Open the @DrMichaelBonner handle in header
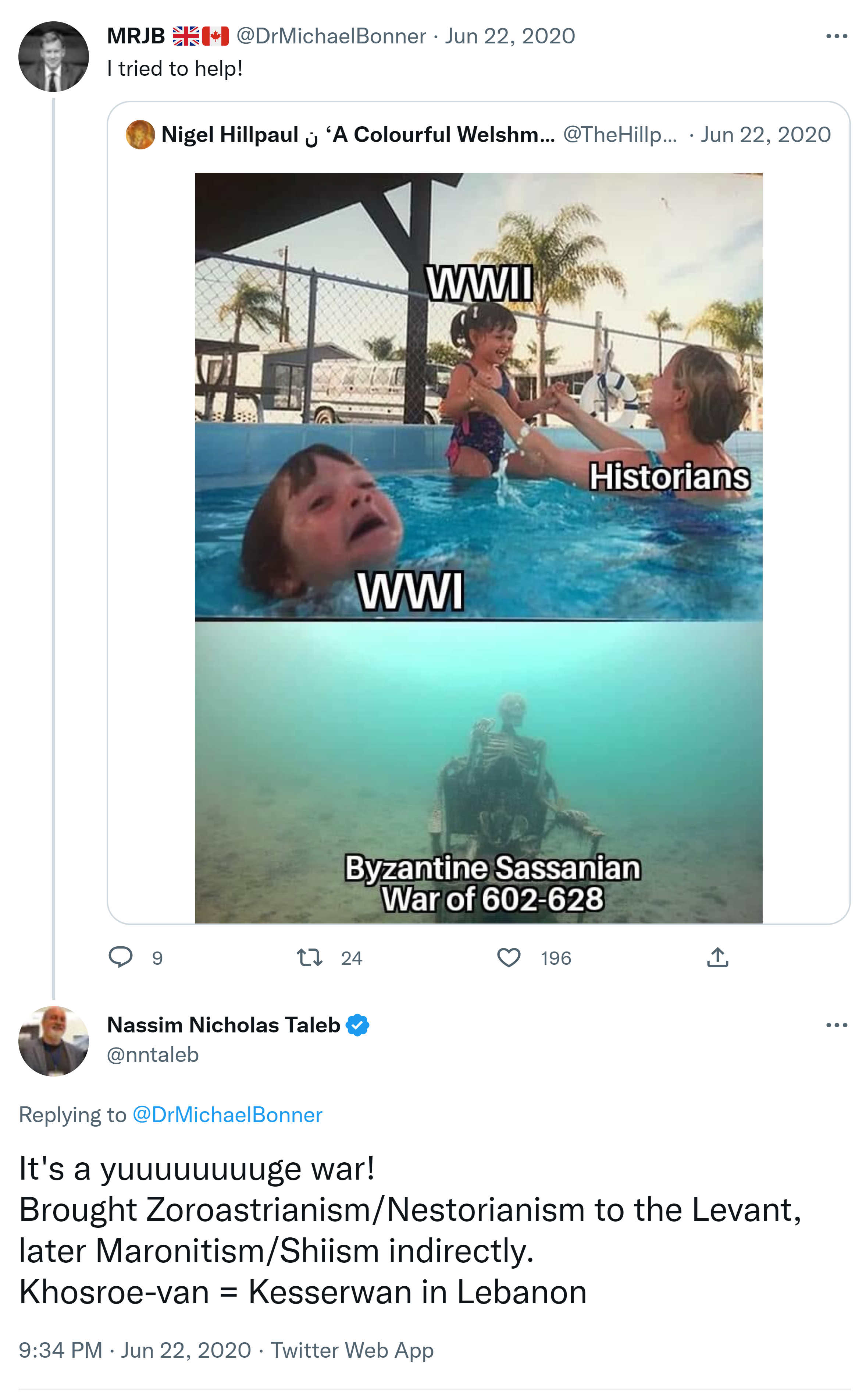 click(331, 36)
